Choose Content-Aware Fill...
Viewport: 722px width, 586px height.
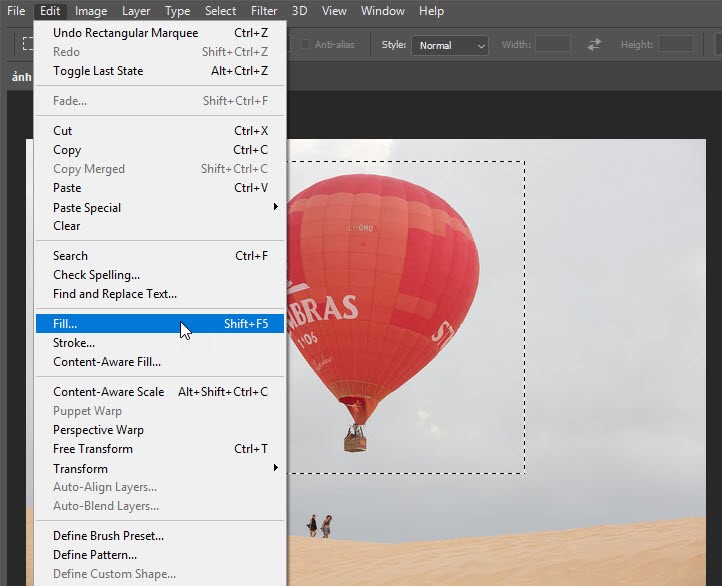160,362
